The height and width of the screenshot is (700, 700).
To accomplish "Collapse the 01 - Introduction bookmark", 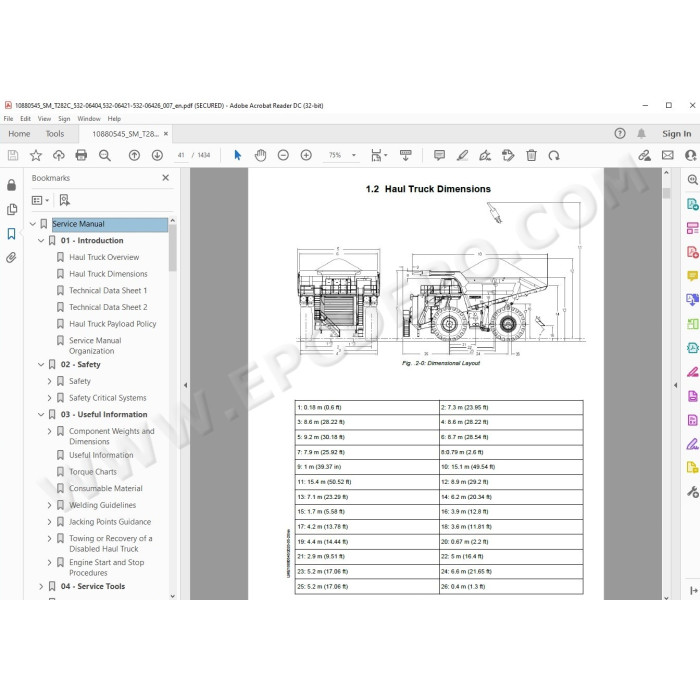I will (x=41, y=241).
